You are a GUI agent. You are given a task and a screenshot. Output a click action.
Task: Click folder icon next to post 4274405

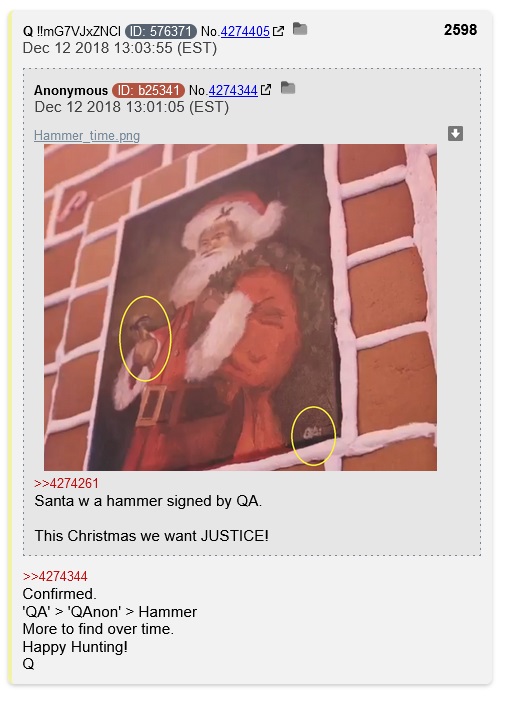300,29
